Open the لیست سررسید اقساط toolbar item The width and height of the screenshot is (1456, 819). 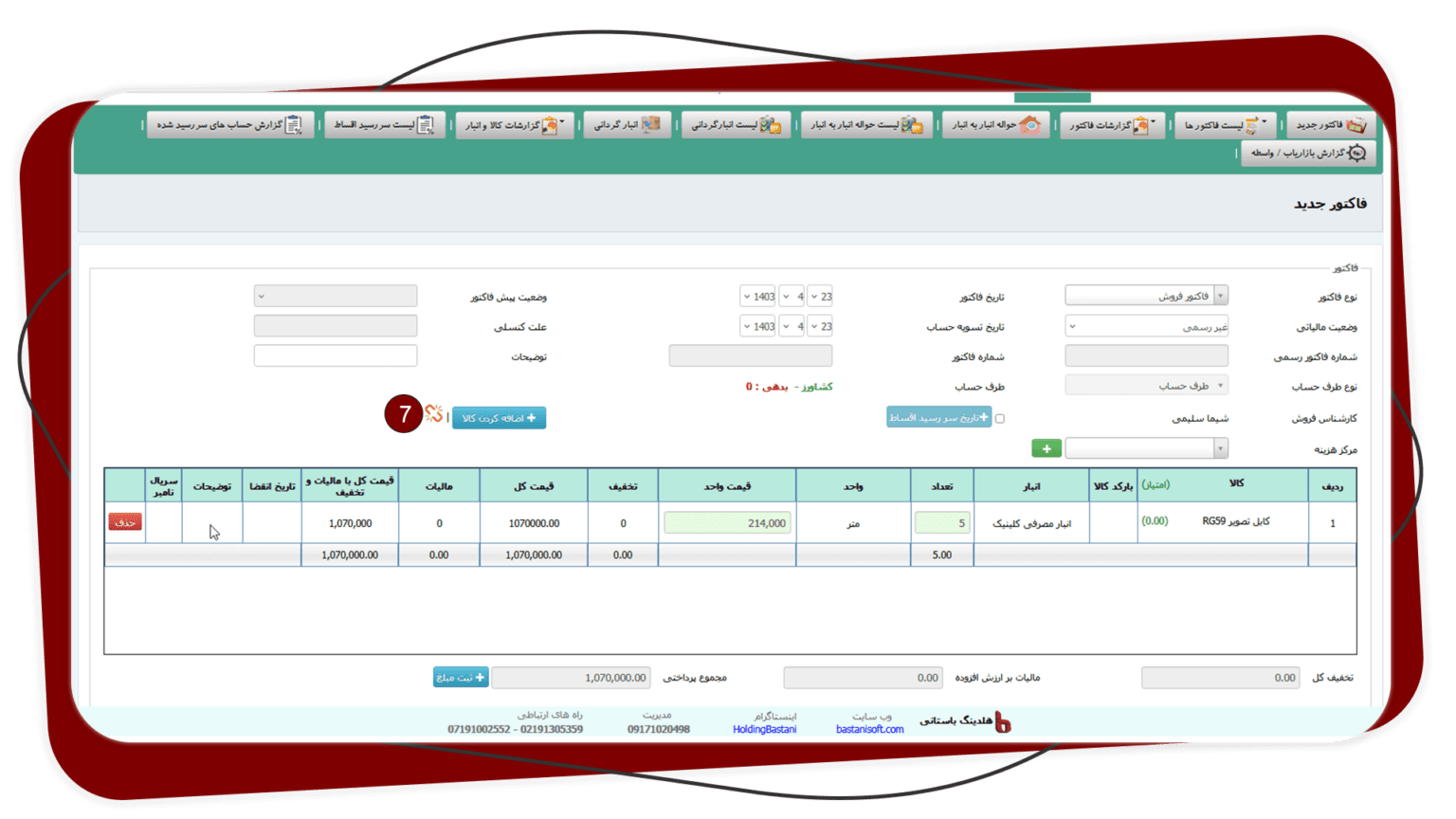pyautogui.click(x=384, y=125)
